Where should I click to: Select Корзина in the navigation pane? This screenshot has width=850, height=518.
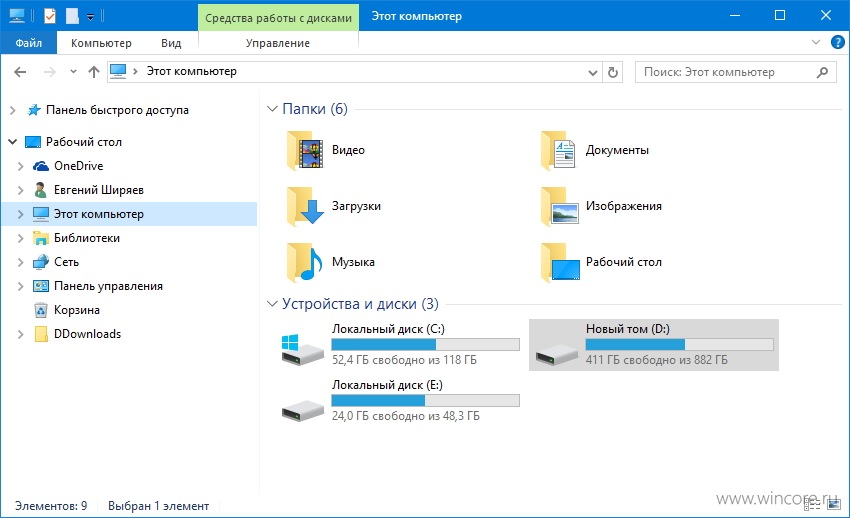(76, 310)
